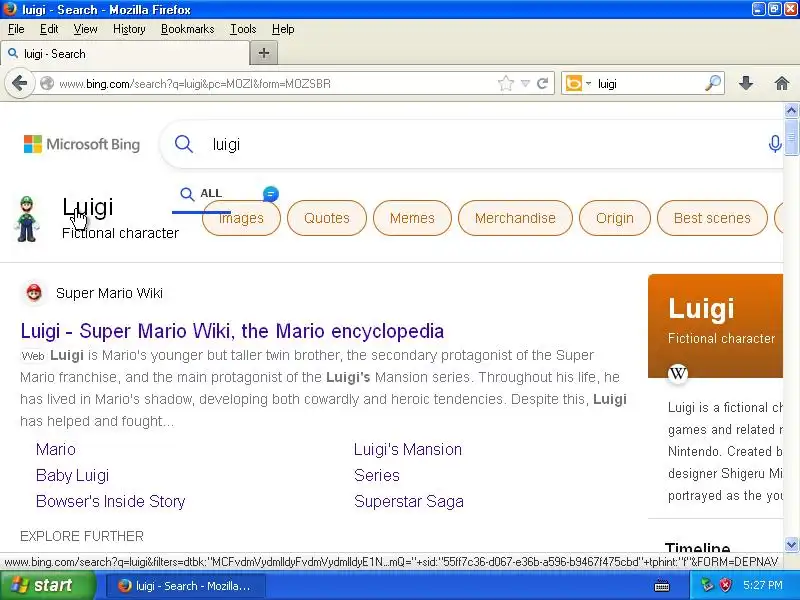
Task: Open Luigi - Super Mario Wiki result link
Action: [x=232, y=331]
